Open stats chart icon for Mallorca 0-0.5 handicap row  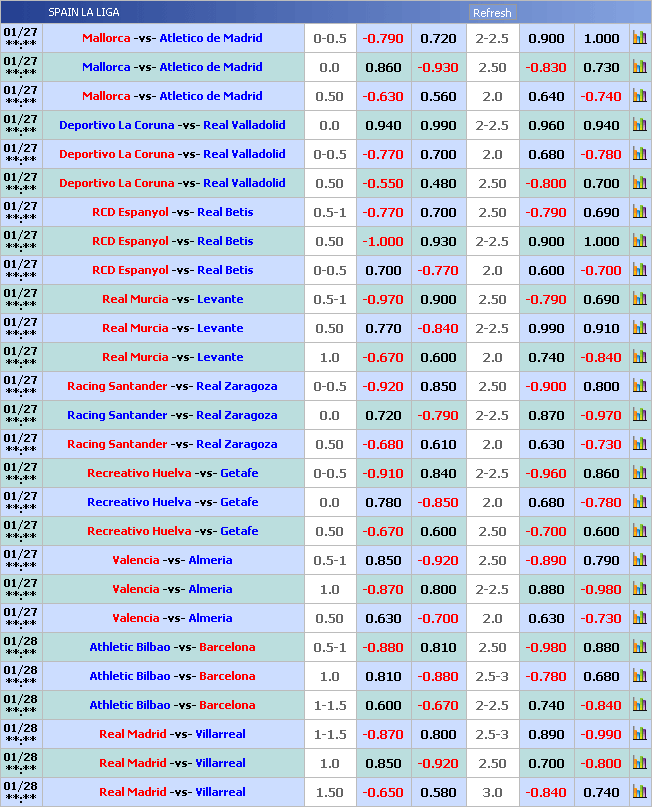click(639, 38)
